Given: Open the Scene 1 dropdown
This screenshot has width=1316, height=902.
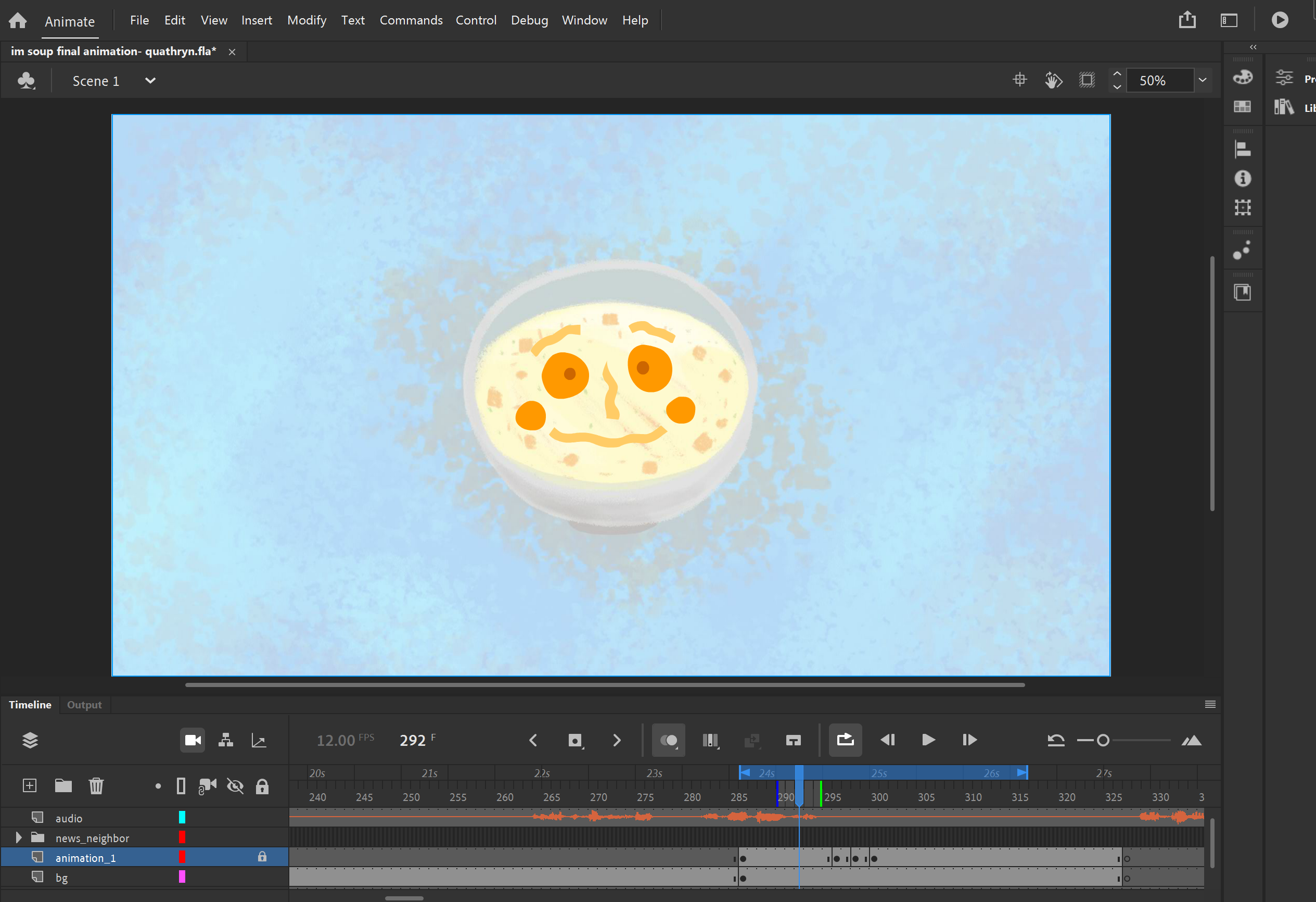Looking at the screenshot, I should 150,80.
